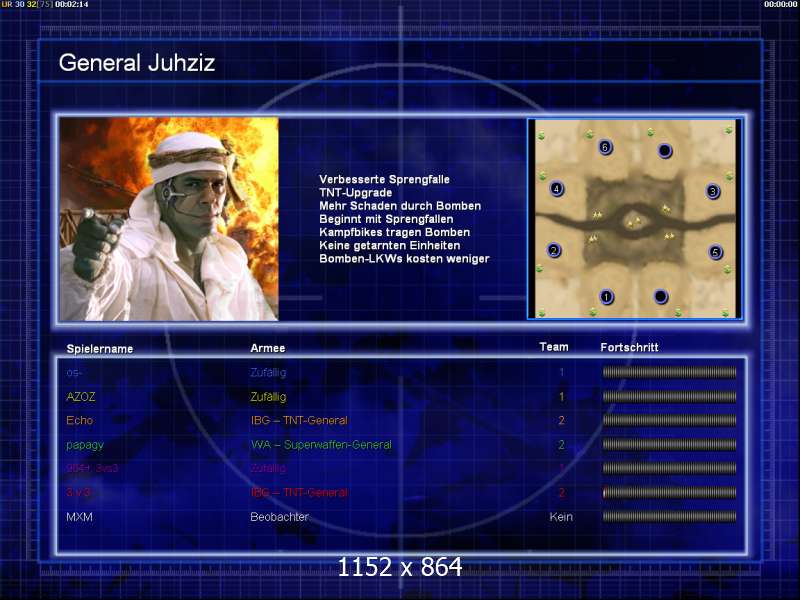Click AZOZ's loading progress bar

[x=669, y=396]
